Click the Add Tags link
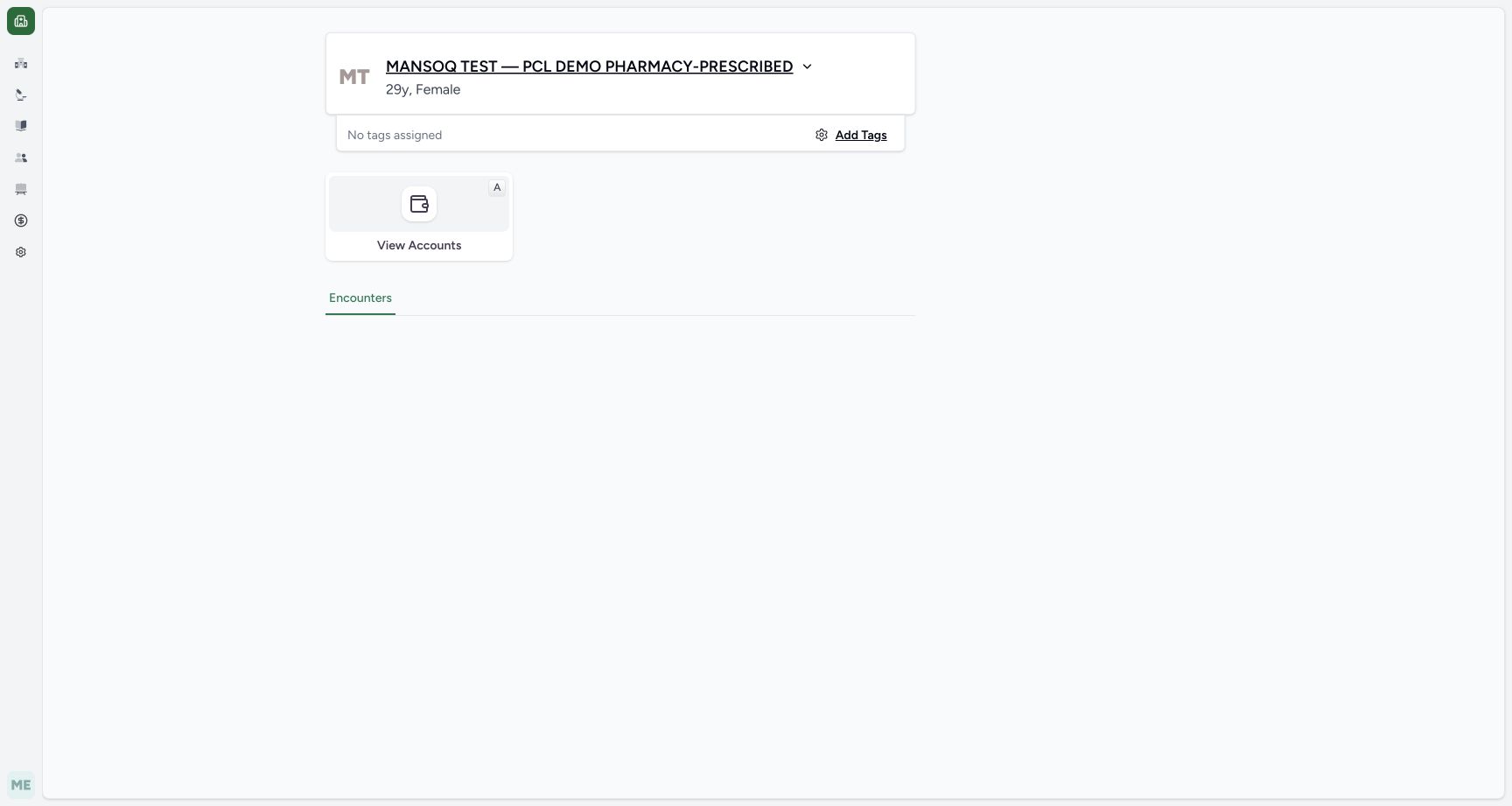Screen dimensions: 1512x806 861,135
